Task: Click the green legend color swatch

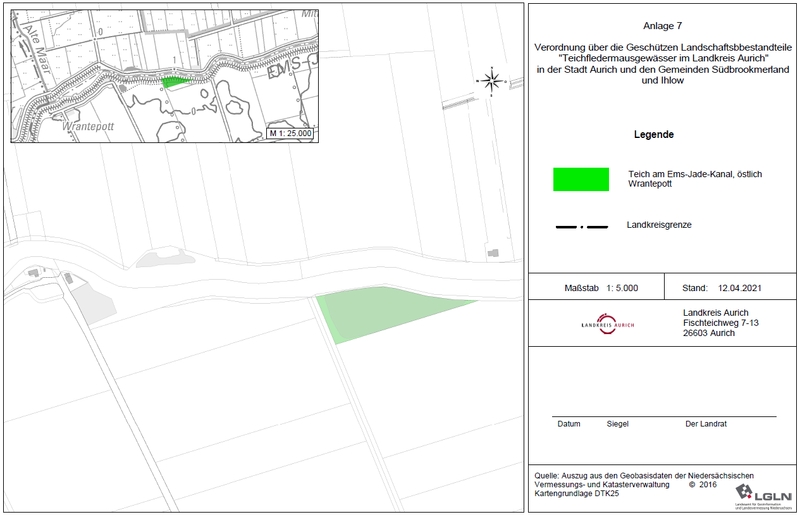Action: click(581, 179)
